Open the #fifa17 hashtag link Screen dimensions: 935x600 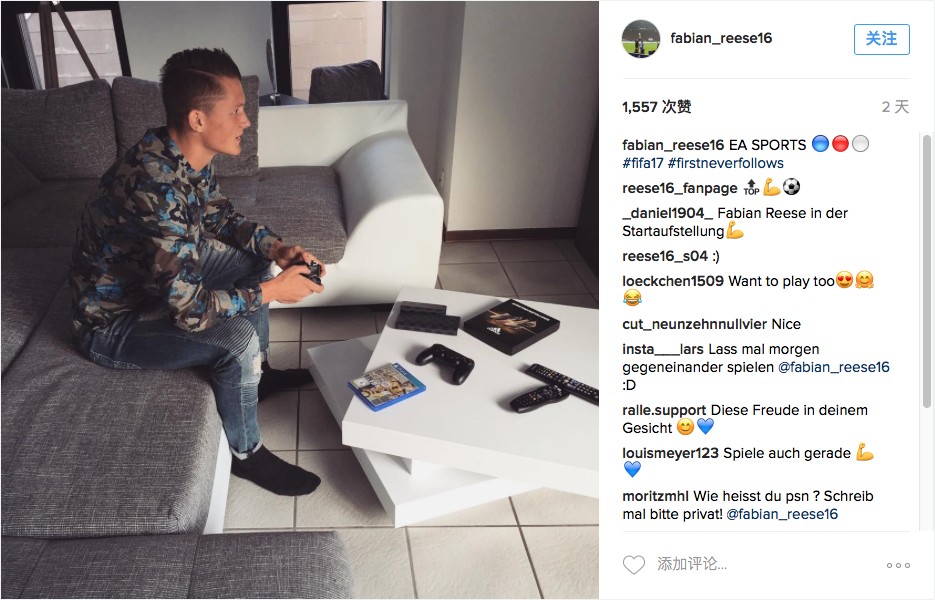coord(642,163)
